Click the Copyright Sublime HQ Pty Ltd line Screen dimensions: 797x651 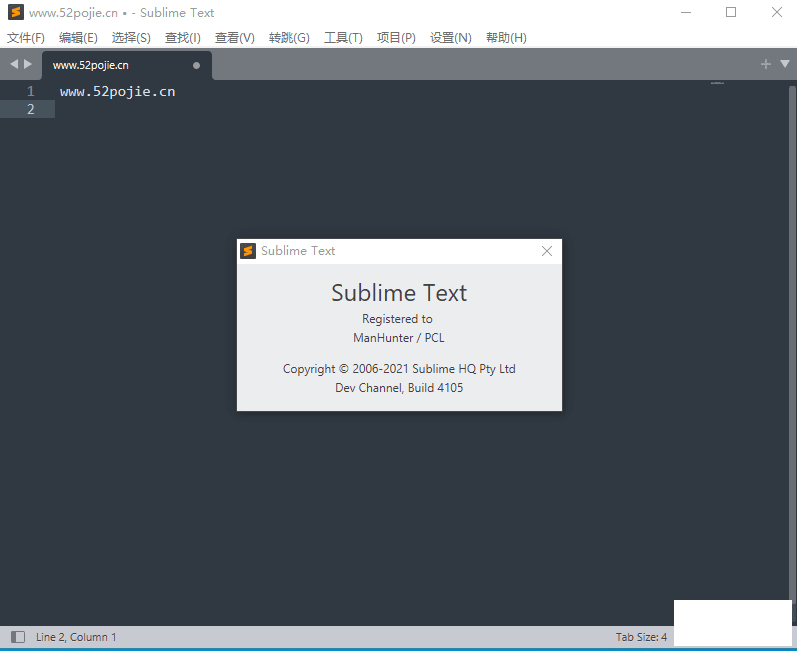tap(399, 369)
